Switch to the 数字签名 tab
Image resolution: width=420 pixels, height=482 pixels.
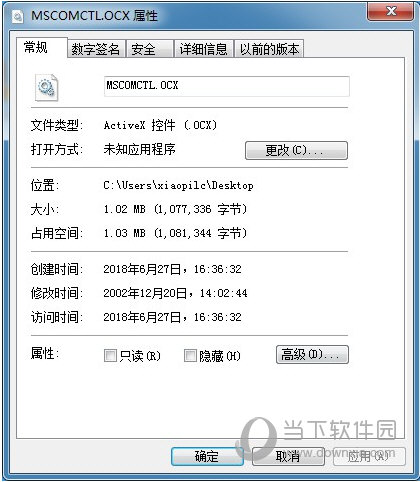[96, 49]
